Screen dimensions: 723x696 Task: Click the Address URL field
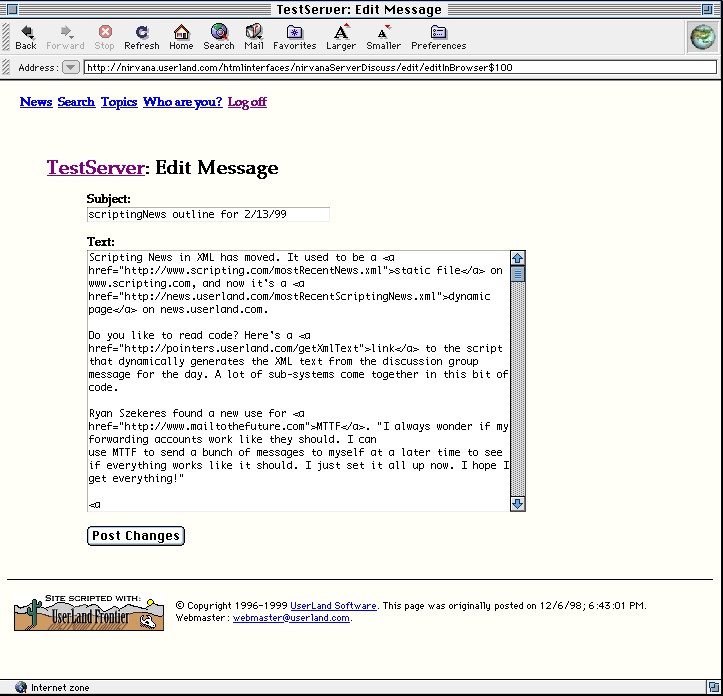(400, 68)
